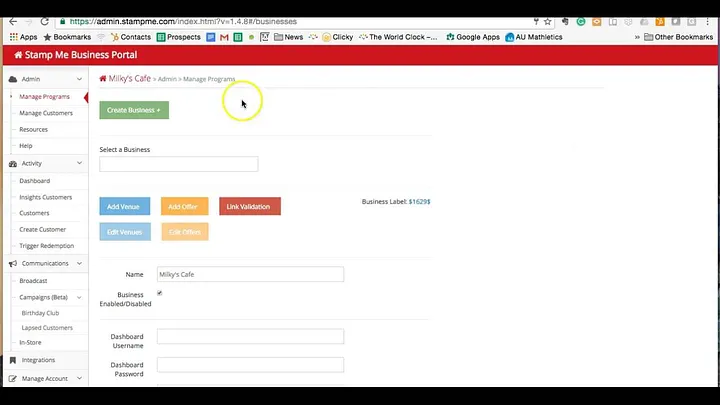Open the Bookmarks star folder
This screenshot has height=405, width=720.
[x=67, y=37]
